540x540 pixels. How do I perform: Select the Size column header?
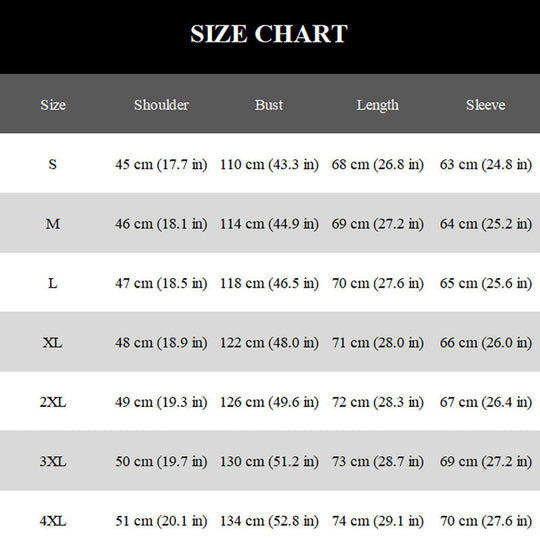coord(53,105)
